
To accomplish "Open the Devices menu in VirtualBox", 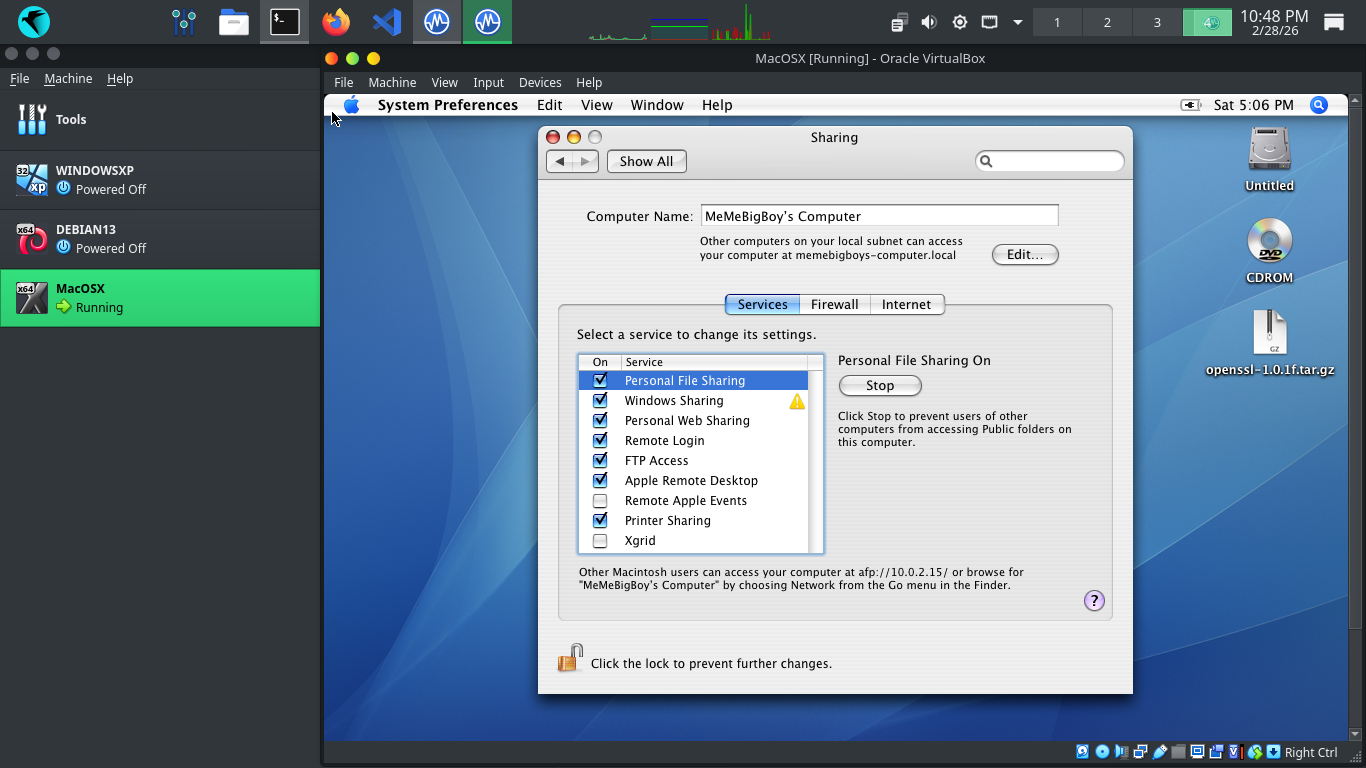I will click(540, 82).
